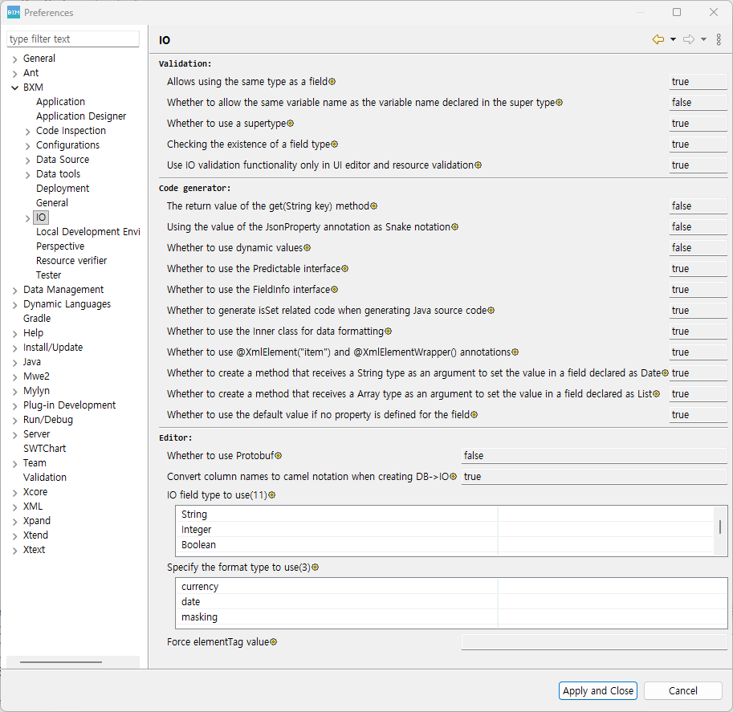Expand Code Inspection under BXM
733x712 pixels.
(28, 131)
